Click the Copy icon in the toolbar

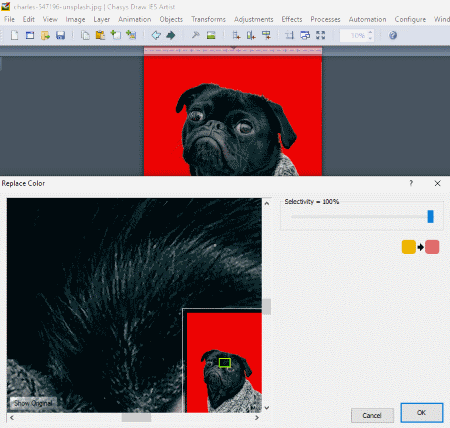point(85,35)
